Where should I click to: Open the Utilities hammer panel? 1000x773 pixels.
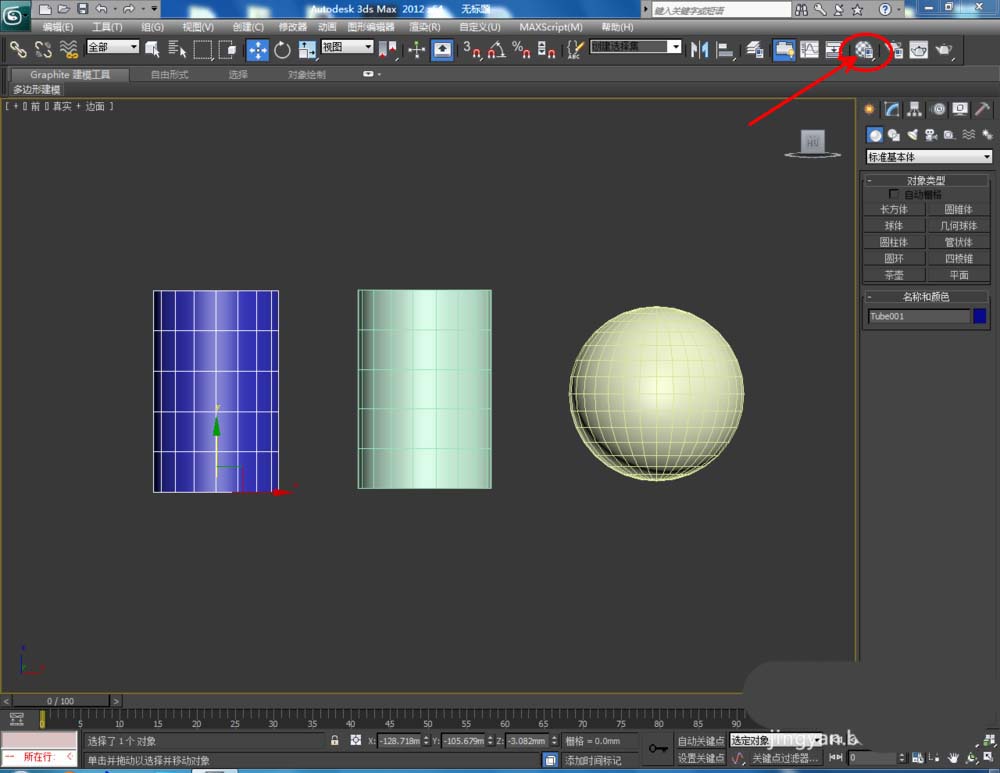[983, 110]
